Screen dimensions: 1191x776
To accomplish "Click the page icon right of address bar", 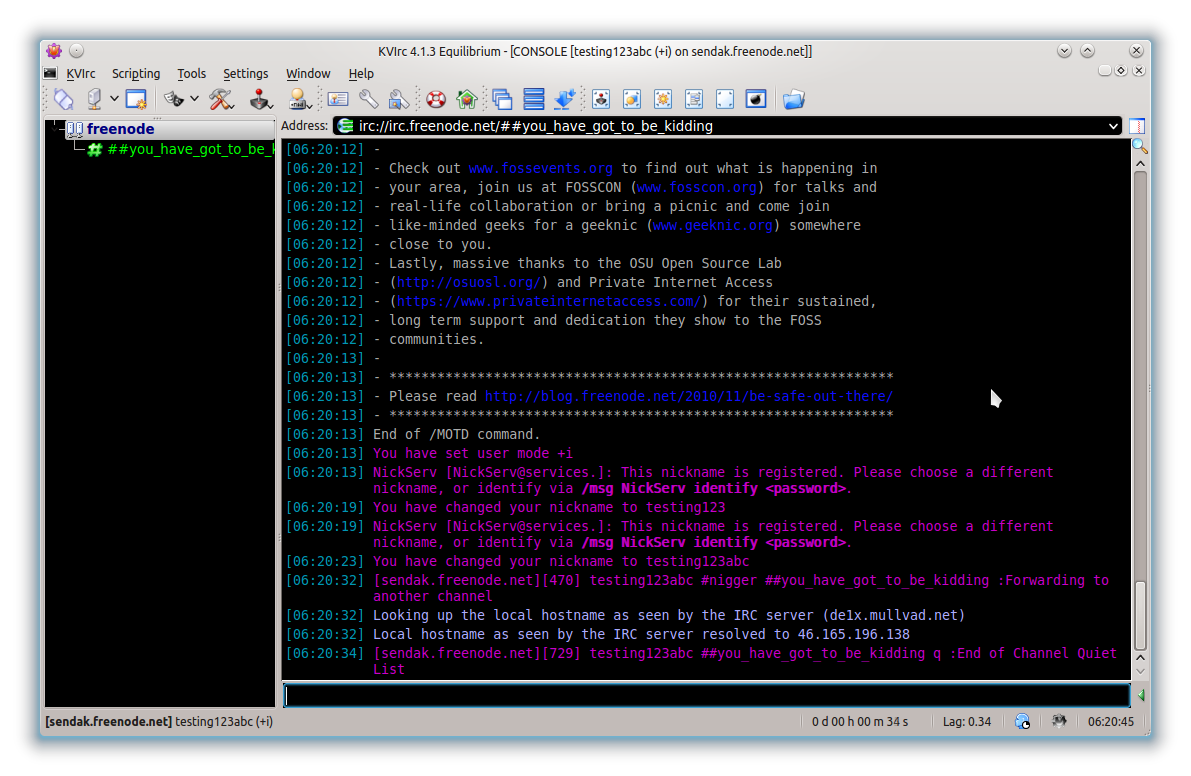I will tap(1137, 126).
